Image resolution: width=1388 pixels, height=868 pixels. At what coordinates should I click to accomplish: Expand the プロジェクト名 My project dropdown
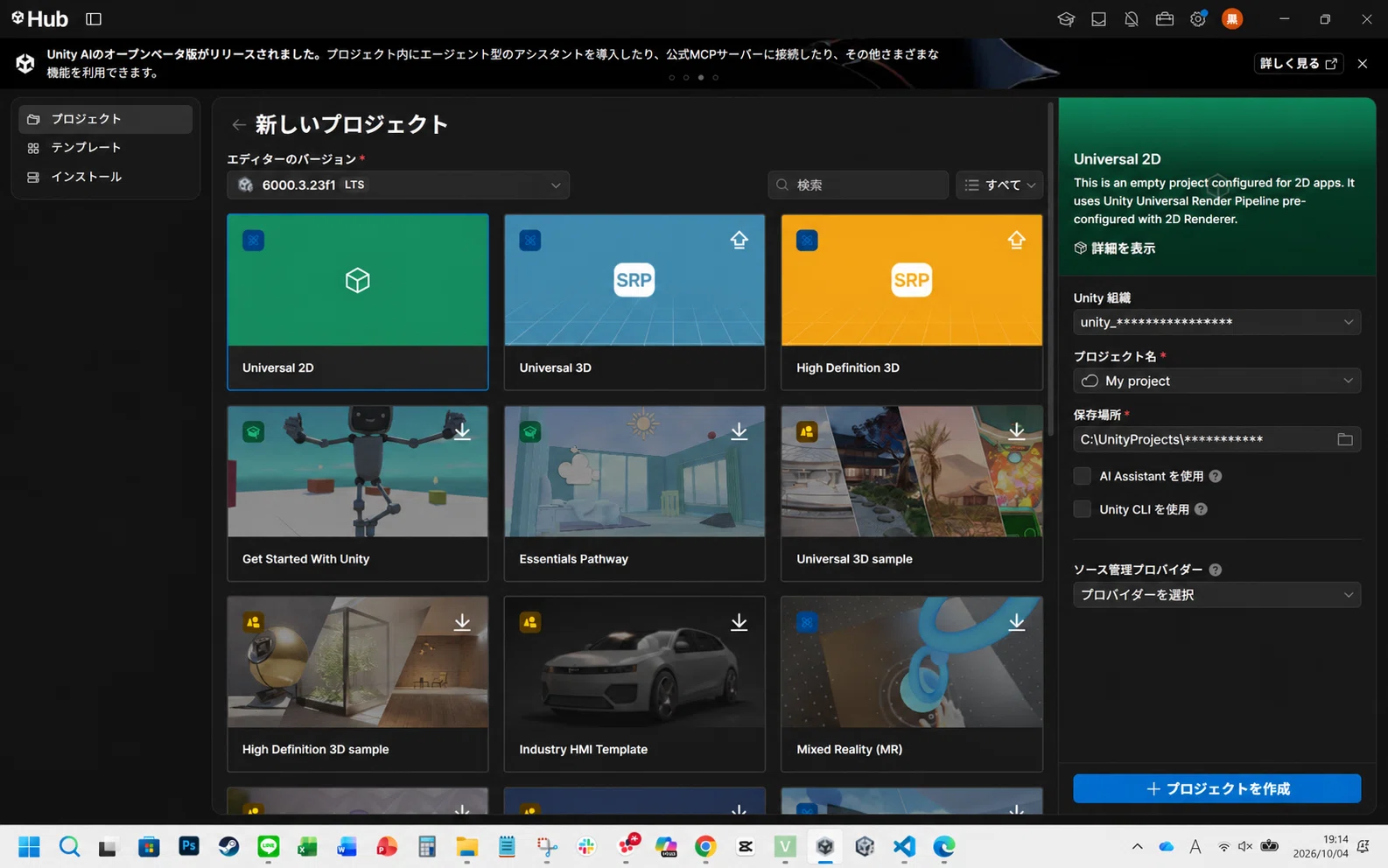point(1216,381)
